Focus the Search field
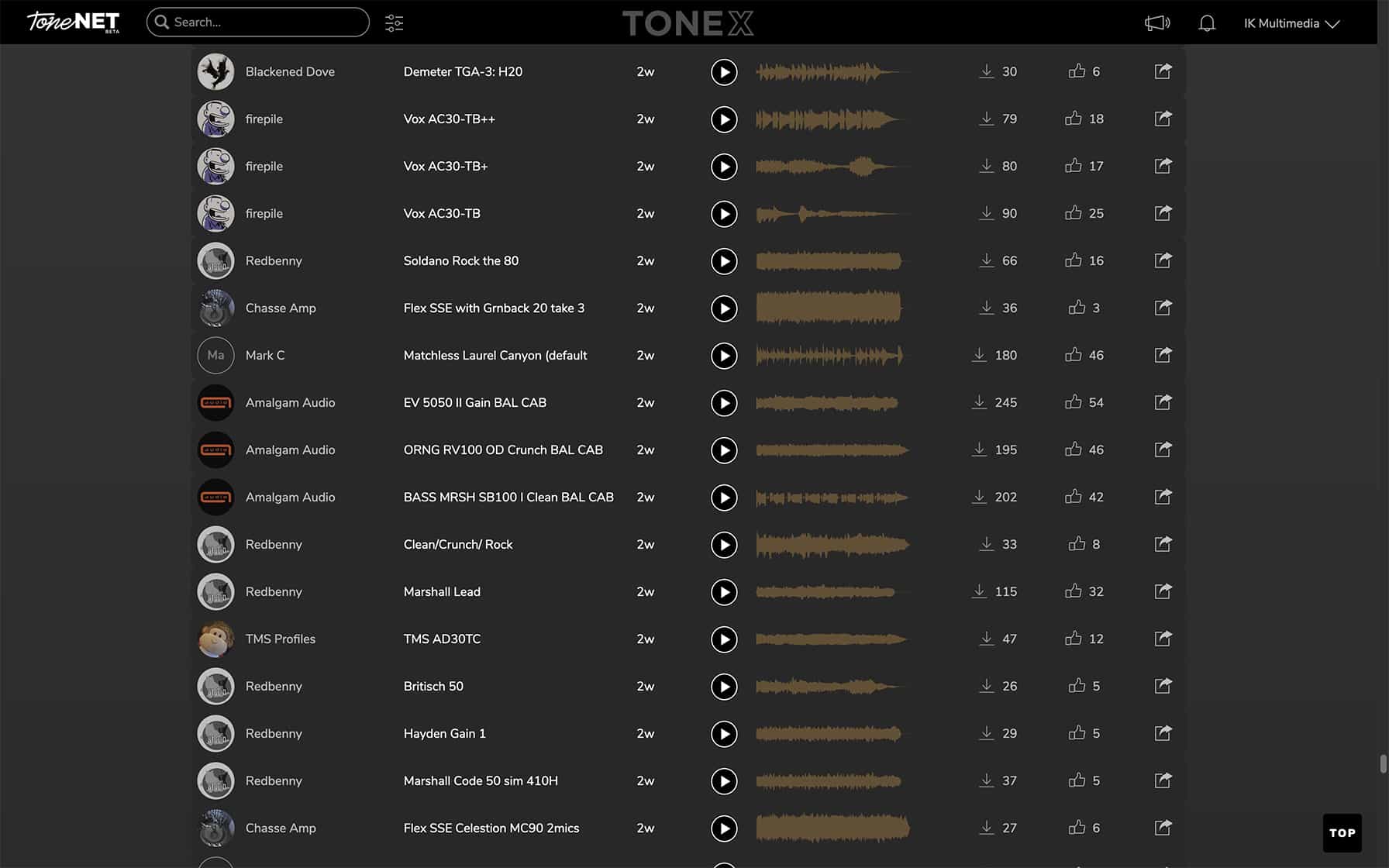The width and height of the screenshot is (1389, 868). point(258,22)
